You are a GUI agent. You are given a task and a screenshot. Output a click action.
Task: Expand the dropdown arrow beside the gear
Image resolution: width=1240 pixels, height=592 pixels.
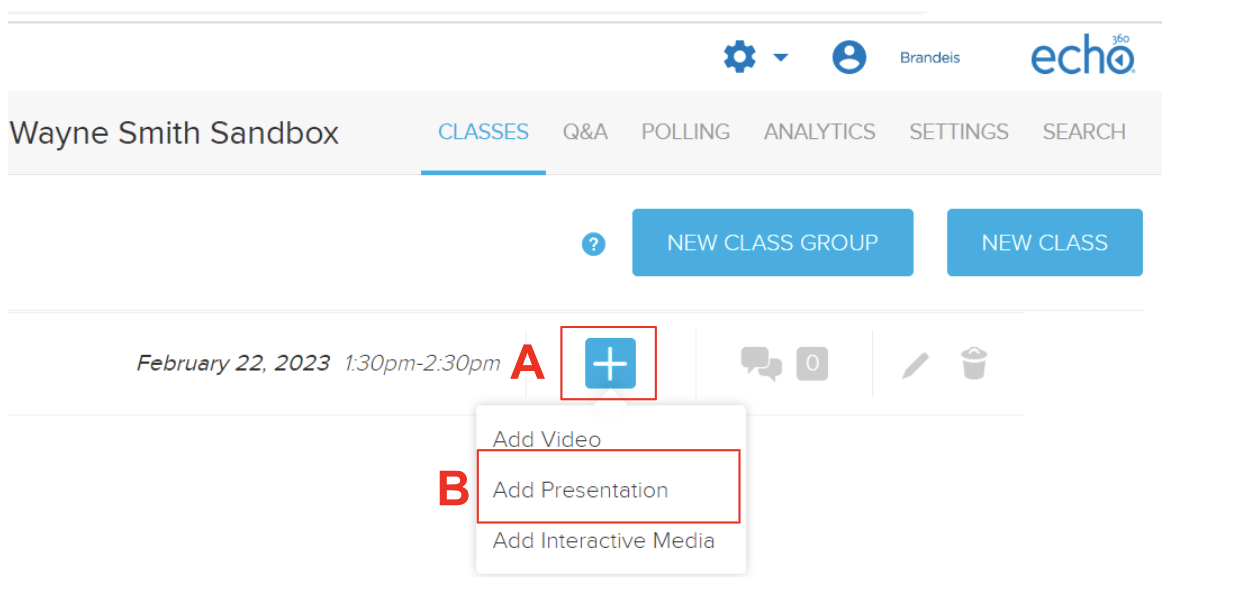point(780,58)
